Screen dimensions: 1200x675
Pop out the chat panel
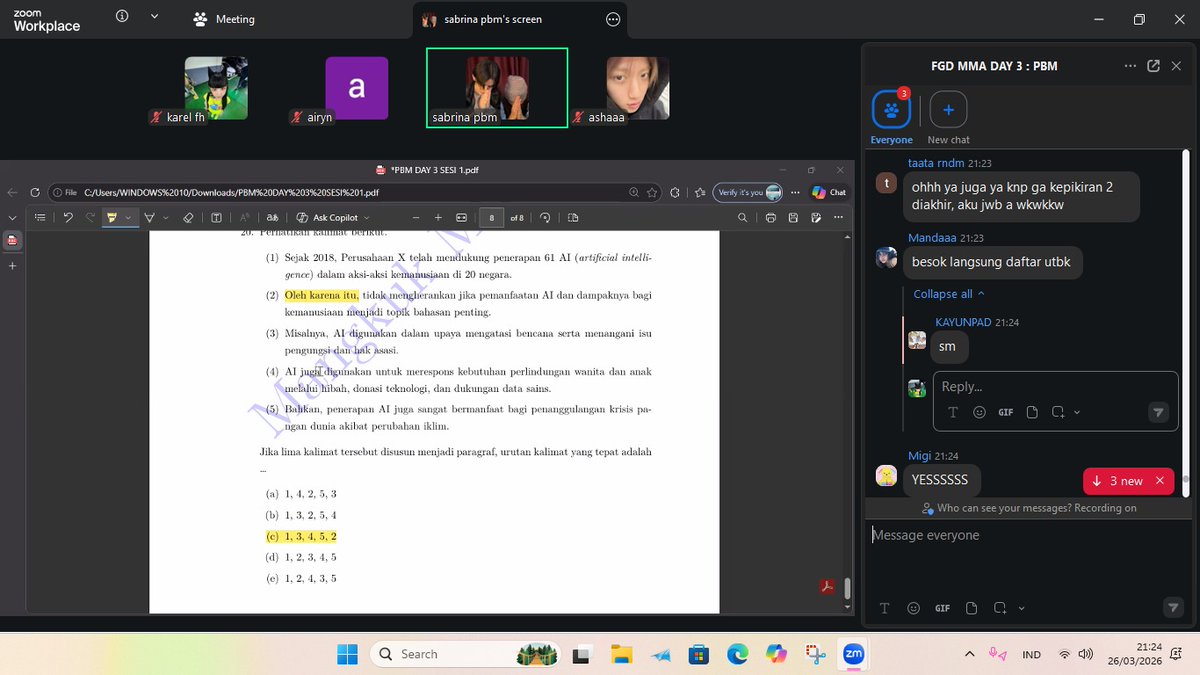point(1153,66)
